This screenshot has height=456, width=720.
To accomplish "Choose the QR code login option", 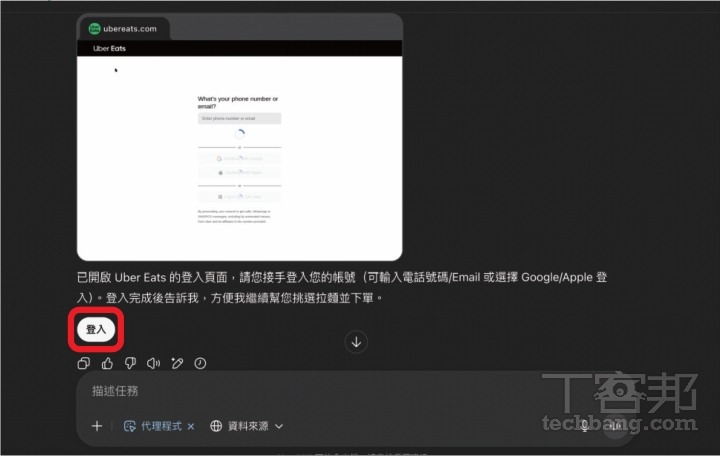I will (x=239, y=197).
